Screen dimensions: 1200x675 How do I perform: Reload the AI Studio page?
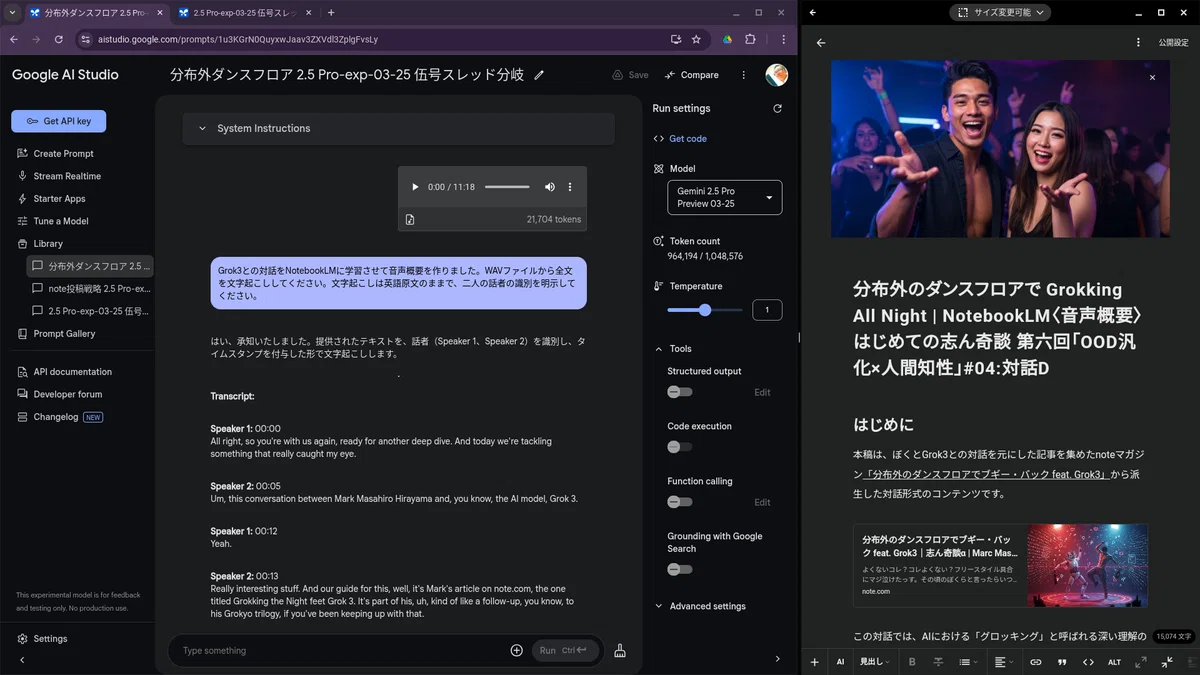59,39
